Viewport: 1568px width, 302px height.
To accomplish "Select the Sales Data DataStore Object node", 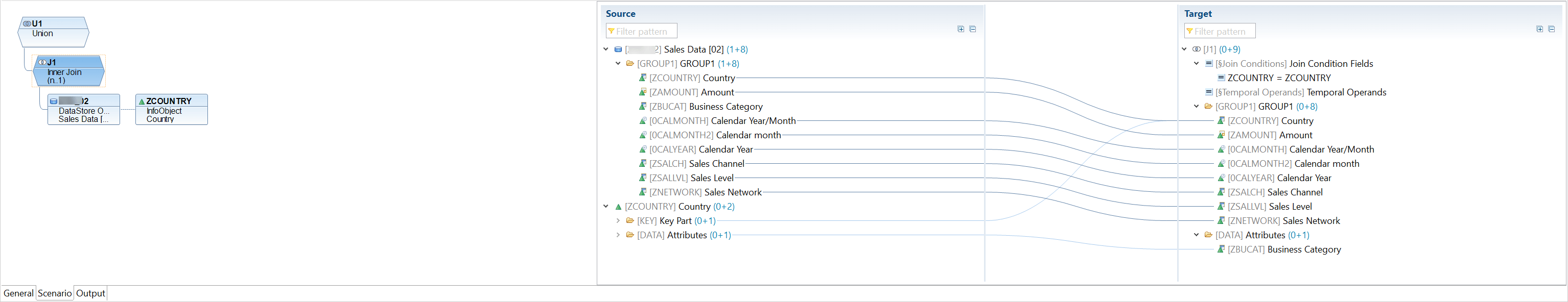I will pyautogui.click(x=83, y=109).
